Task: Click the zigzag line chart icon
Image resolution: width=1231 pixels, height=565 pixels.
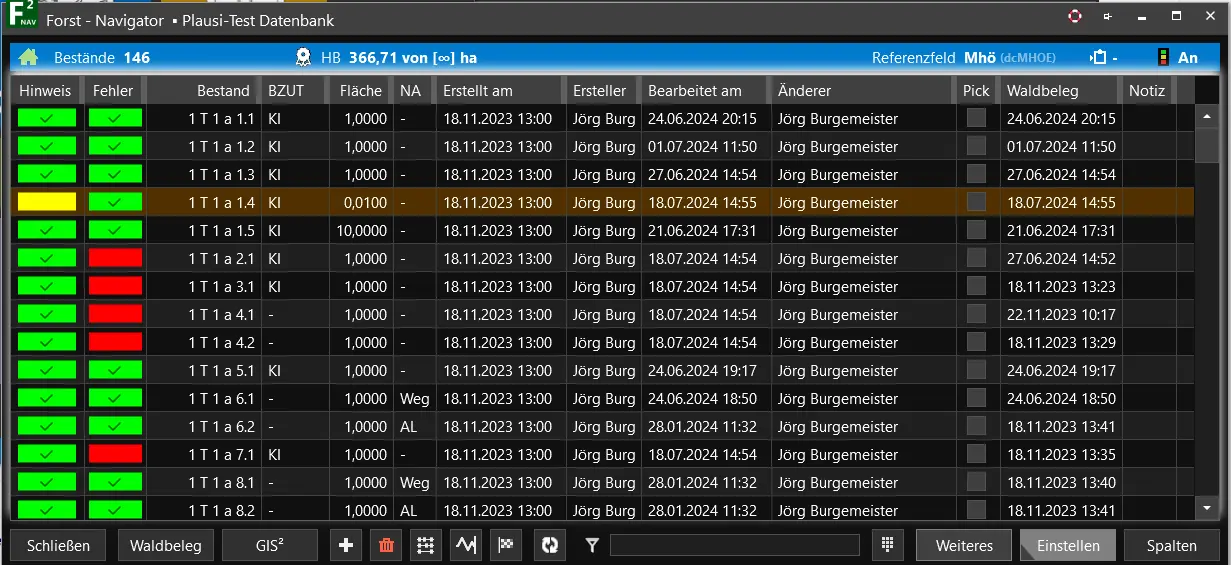Action: [x=466, y=545]
